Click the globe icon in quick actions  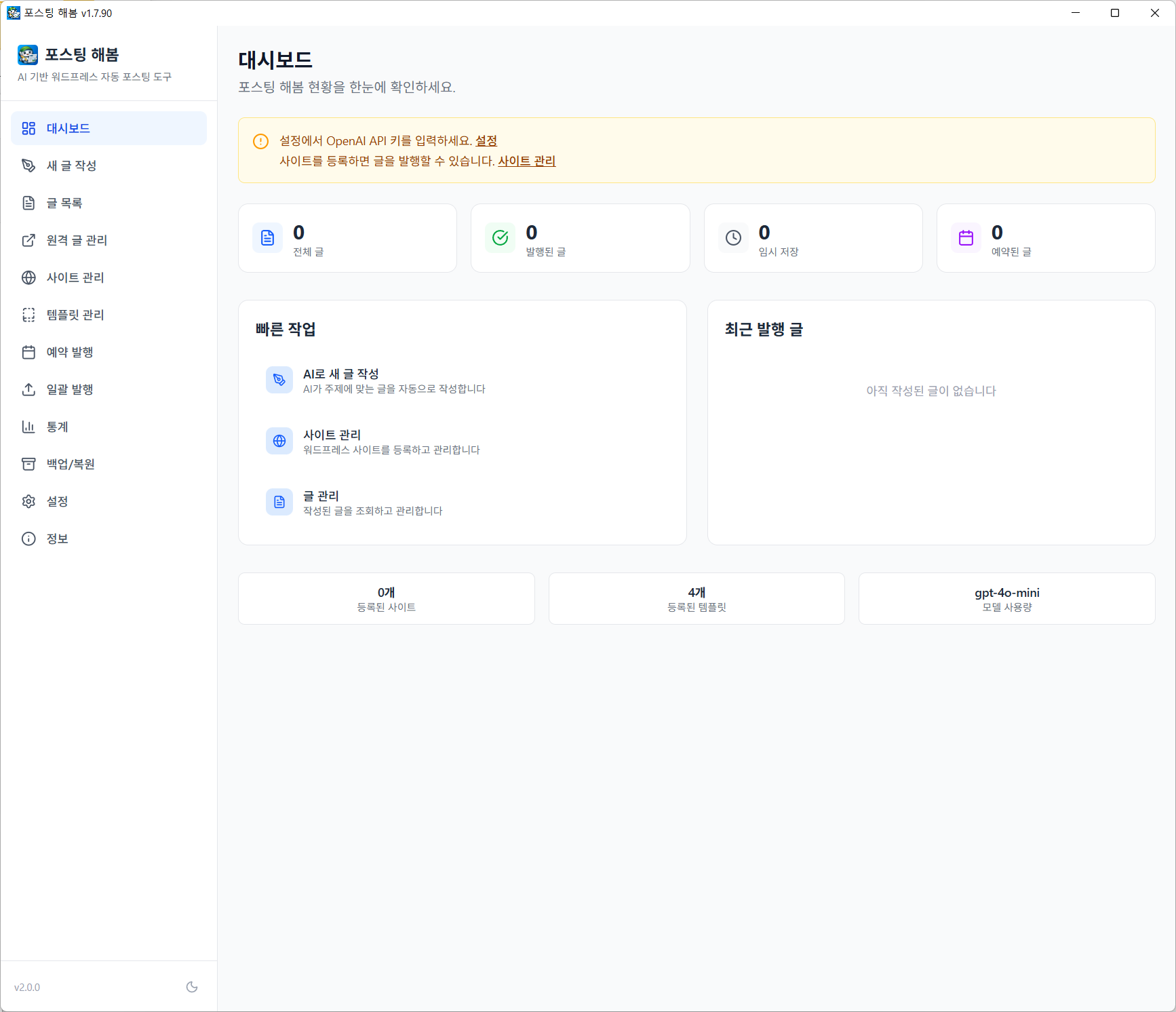(x=279, y=441)
